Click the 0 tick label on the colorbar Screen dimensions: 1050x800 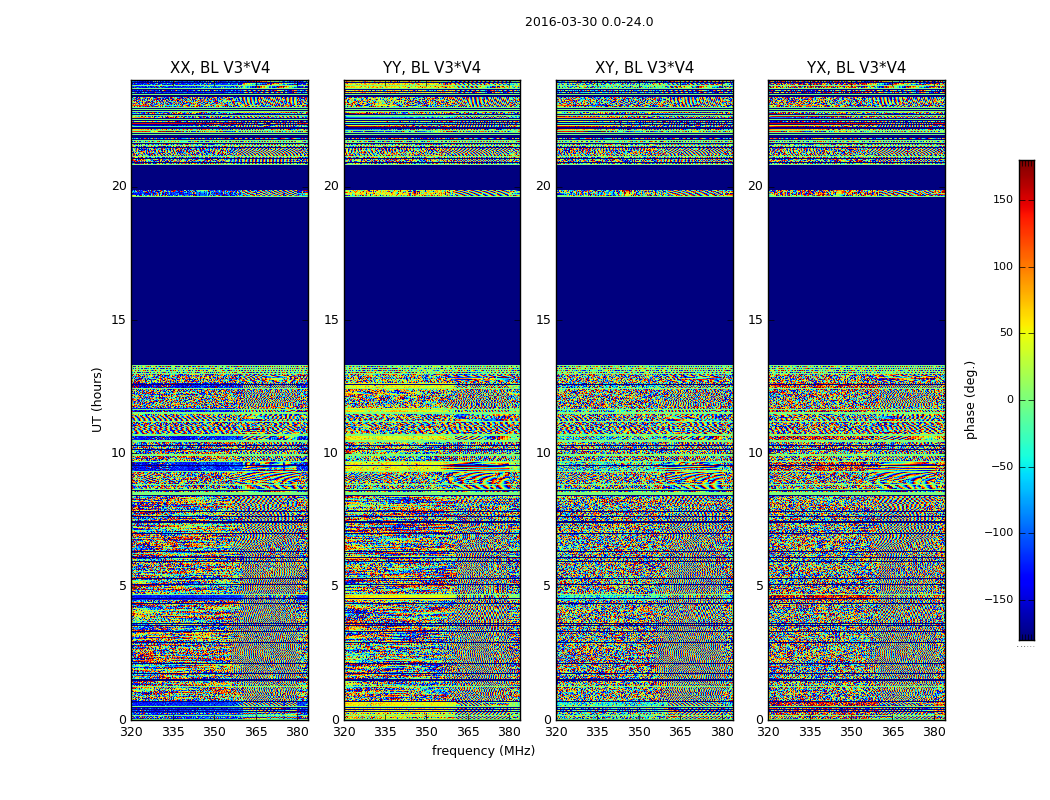coord(1010,400)
